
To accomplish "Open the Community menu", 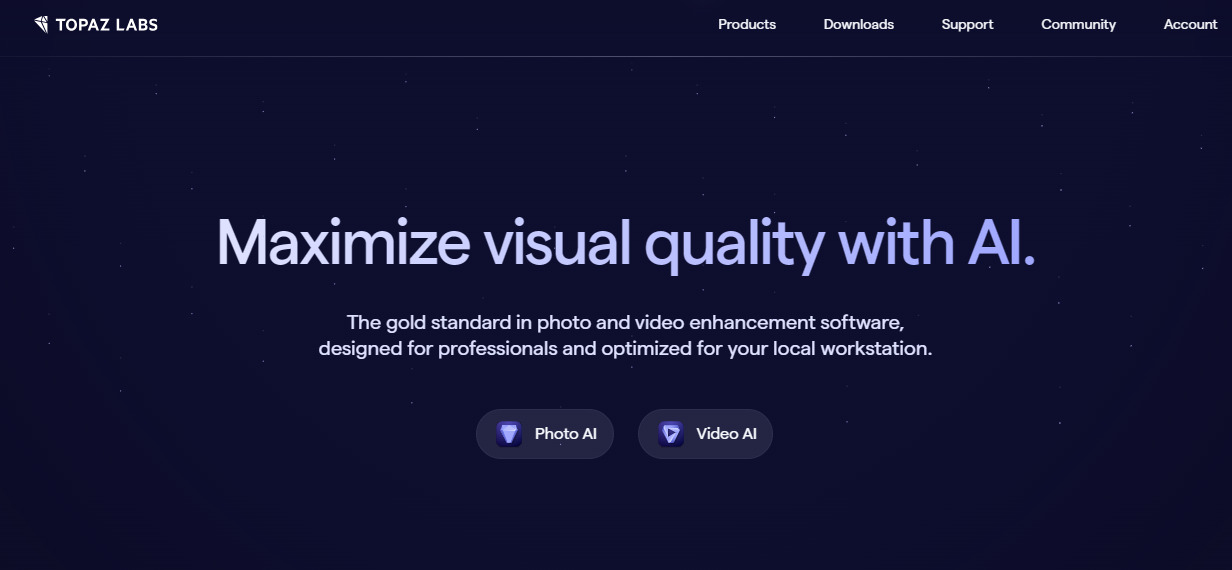I will coord(1078,24).
